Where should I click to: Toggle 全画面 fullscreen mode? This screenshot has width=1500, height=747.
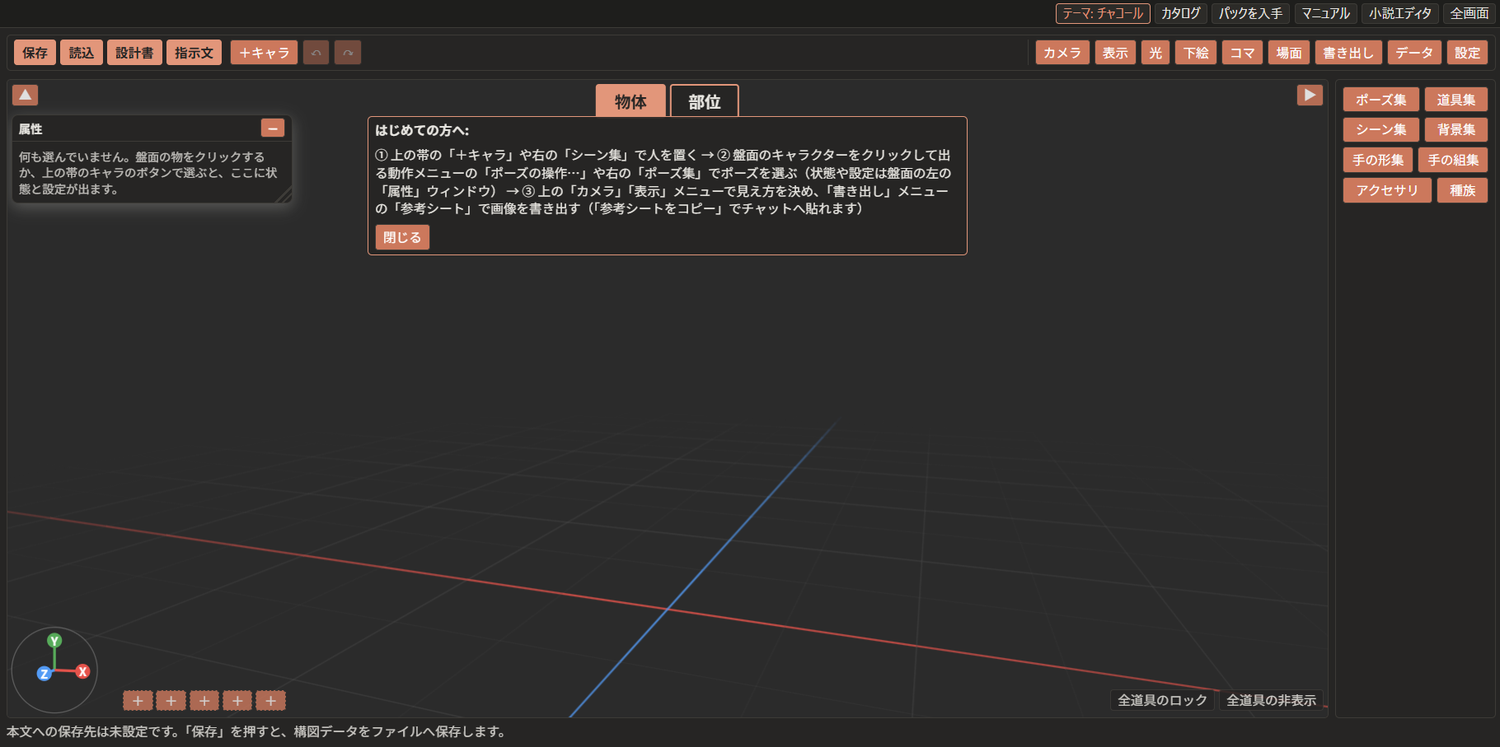(x=1469, y=13)
